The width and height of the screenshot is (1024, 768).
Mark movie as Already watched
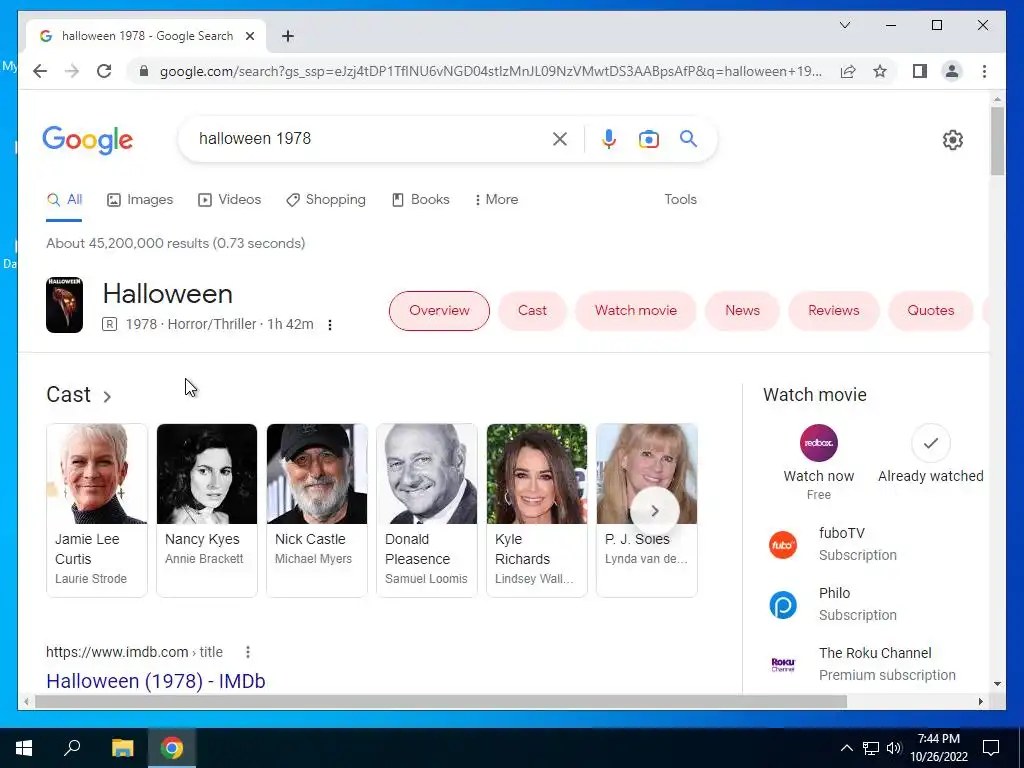(931, 443)
